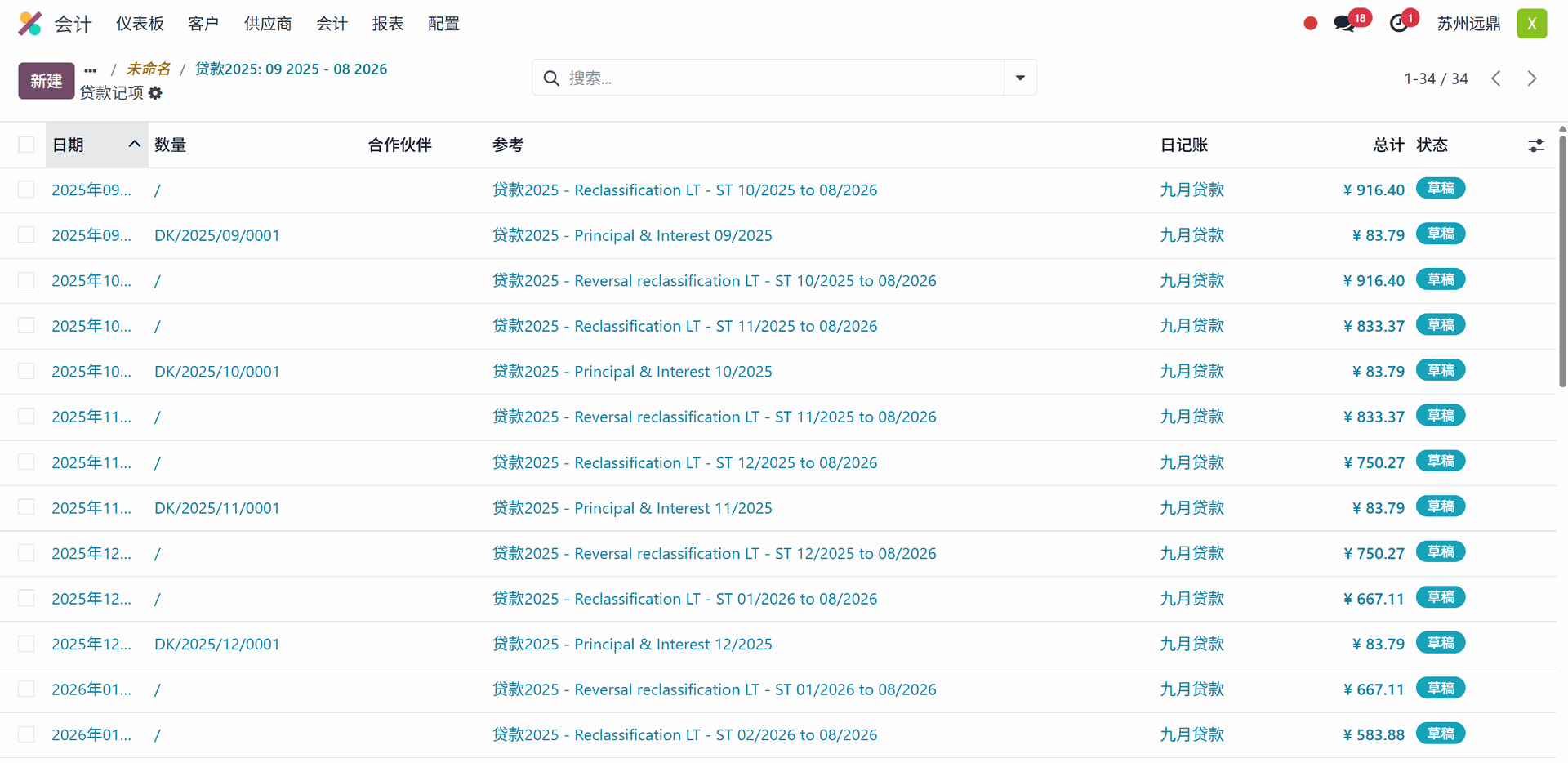The width and height of the screenshot is (1568, 763).
Task: Go to previous page of records
Action: (x=1496, y=78)
